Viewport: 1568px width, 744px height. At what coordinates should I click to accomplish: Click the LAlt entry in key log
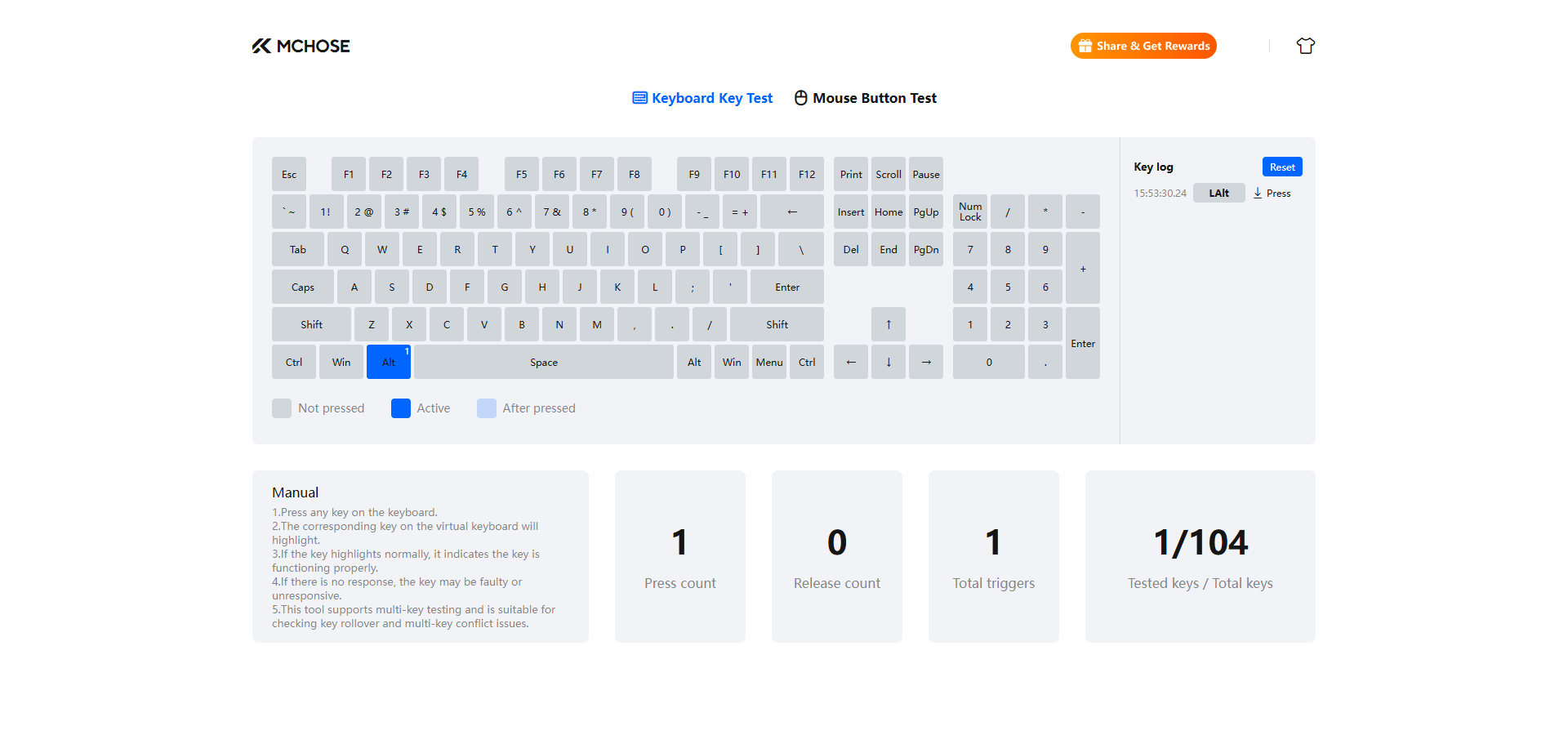pyautogui.click(x=1218, y=193)
